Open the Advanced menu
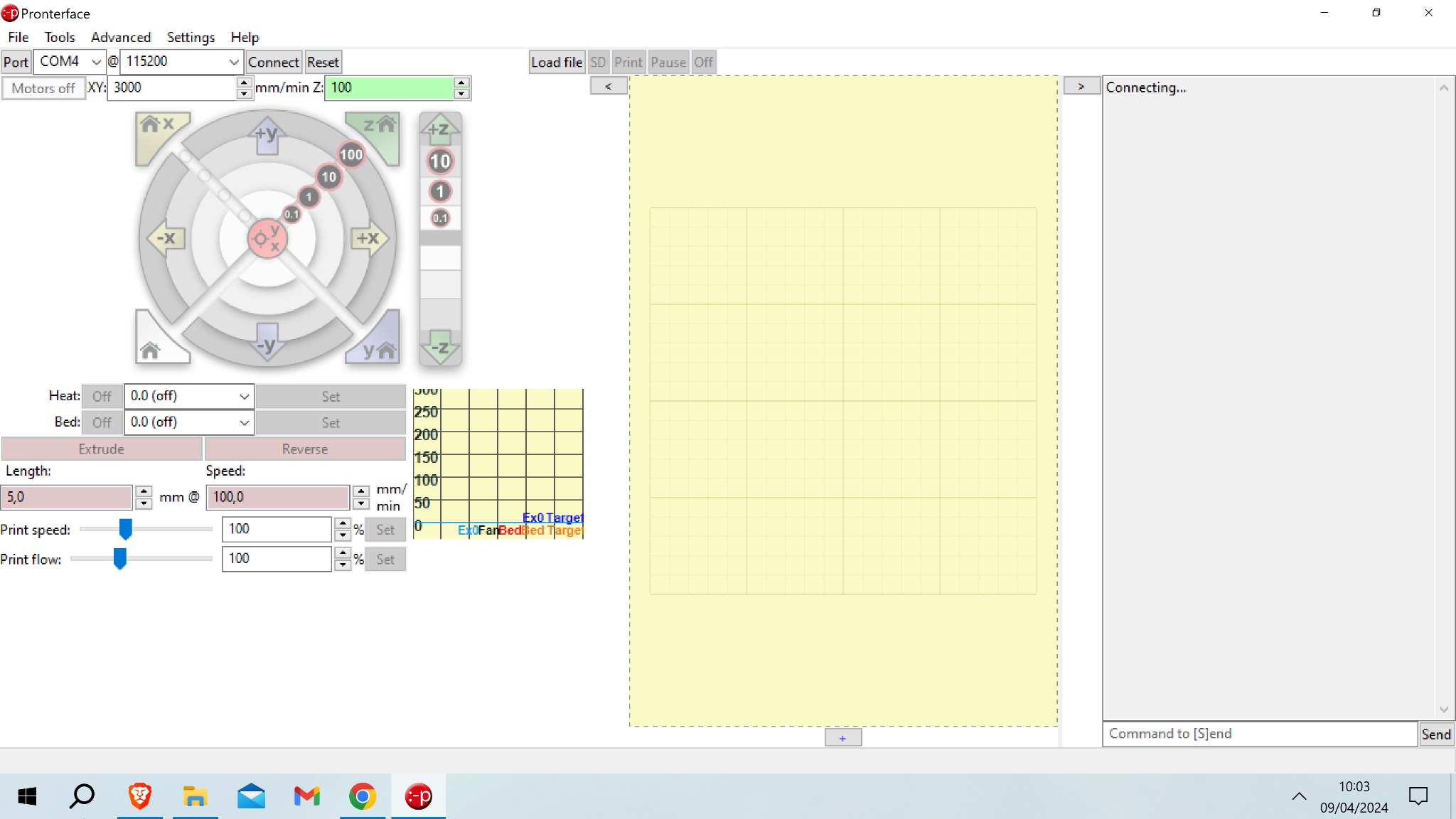Viewport: 1456px width, 819px height. tap(121, 37)
